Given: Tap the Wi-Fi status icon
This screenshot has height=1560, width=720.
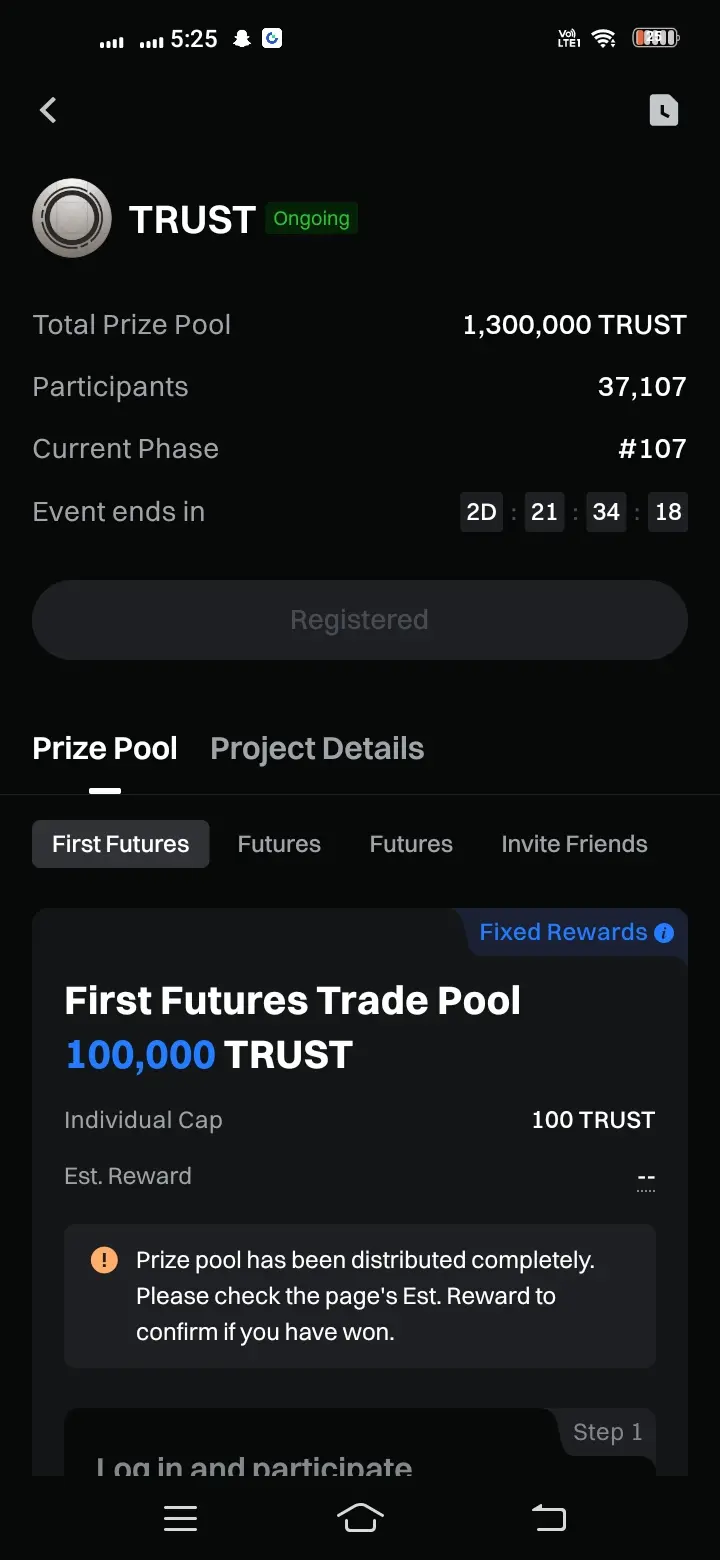Looking at the screenshot, I should click(603, 39).
